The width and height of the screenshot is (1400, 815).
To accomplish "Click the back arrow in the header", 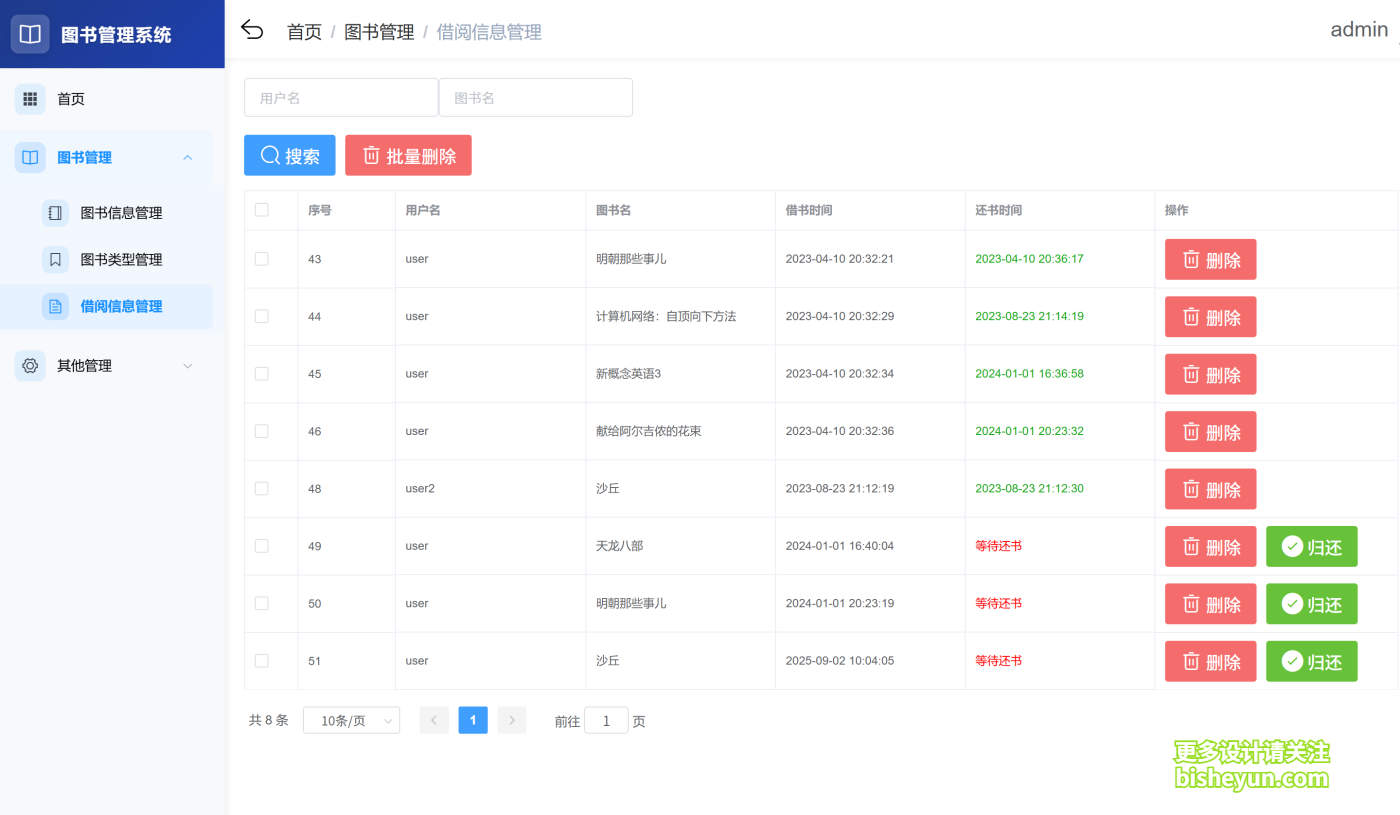I will pos(252,29).
